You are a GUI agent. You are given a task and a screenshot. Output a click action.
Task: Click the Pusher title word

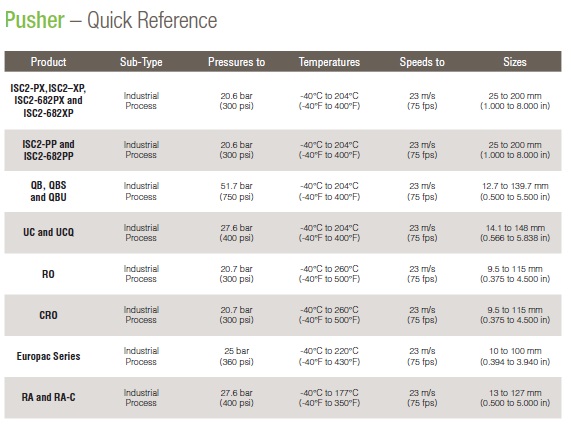click(x=35, y=20)
